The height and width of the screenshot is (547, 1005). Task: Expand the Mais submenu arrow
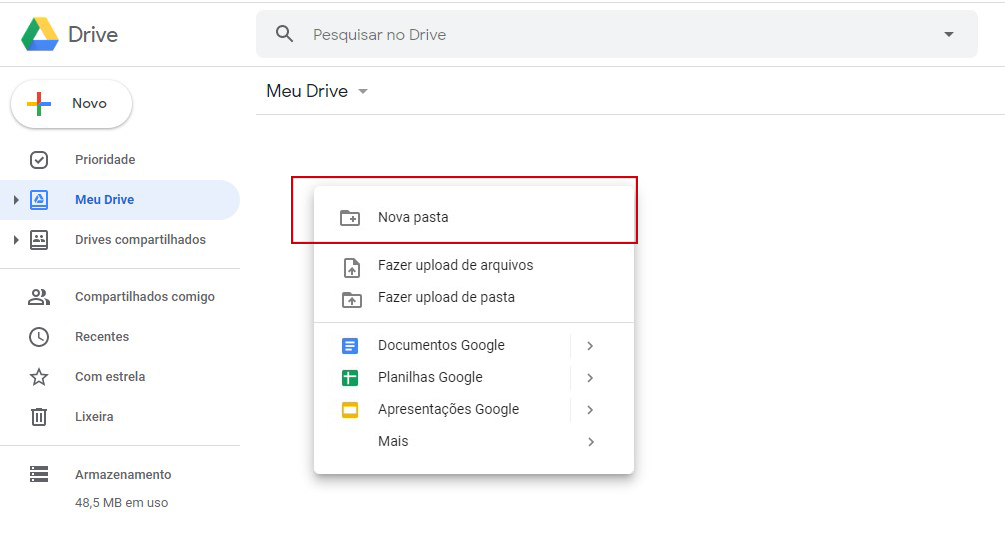click(x=591, y=442)
